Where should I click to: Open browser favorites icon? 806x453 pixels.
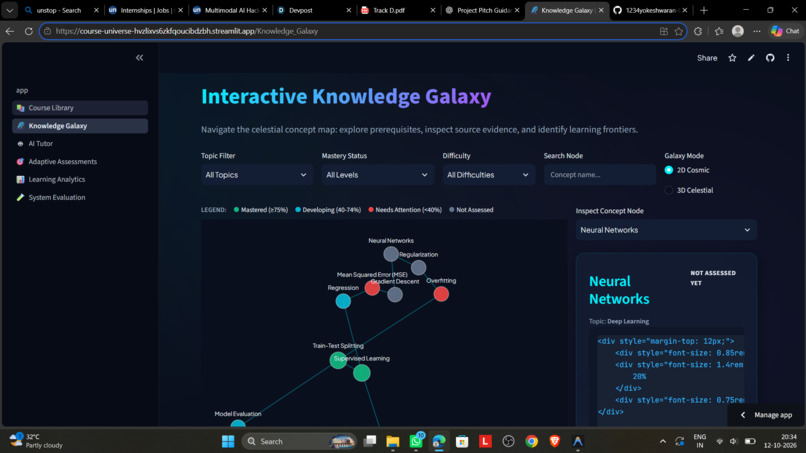click(719, 31)
